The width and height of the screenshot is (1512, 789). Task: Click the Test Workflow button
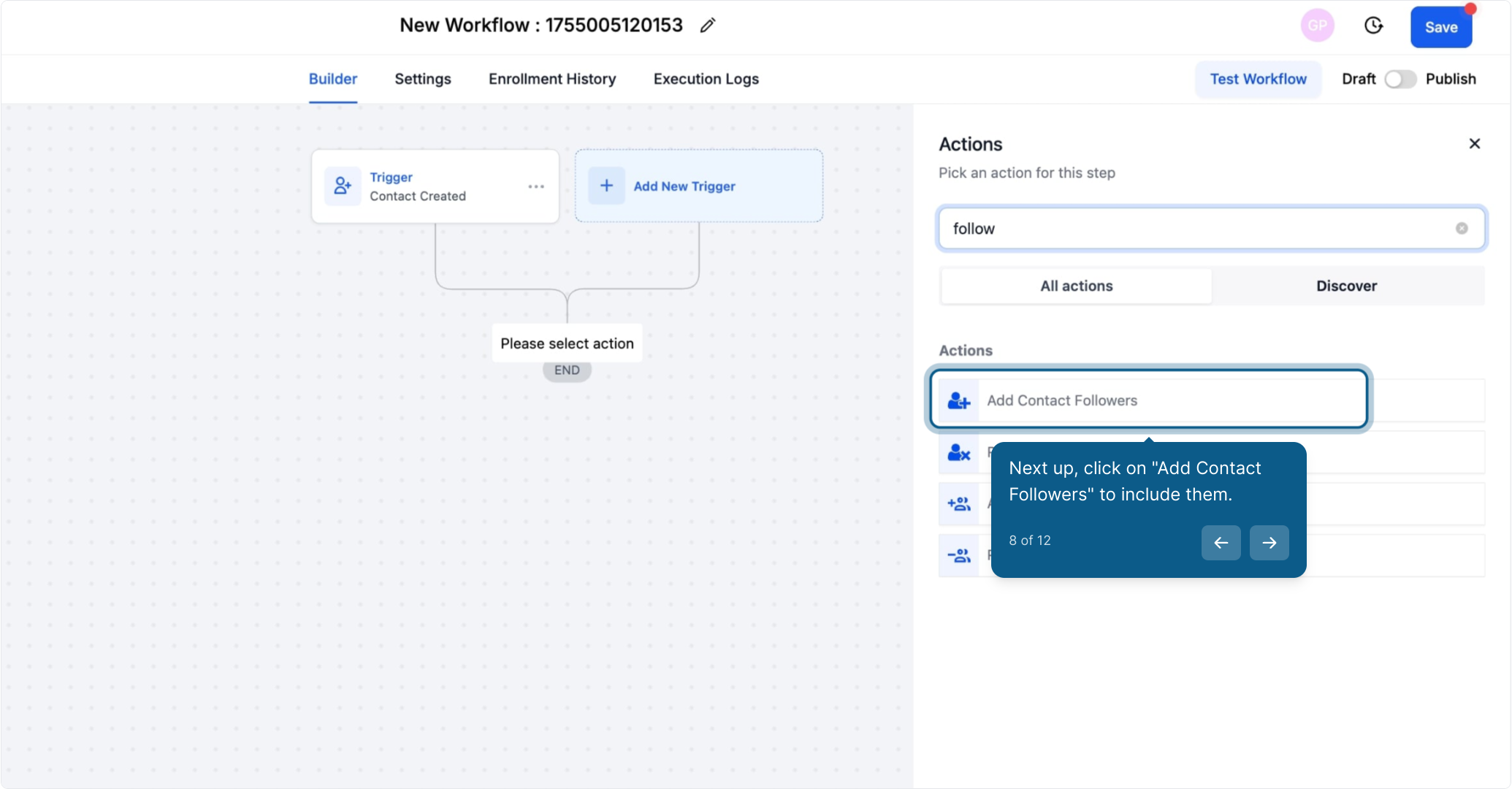[1258, 79]
